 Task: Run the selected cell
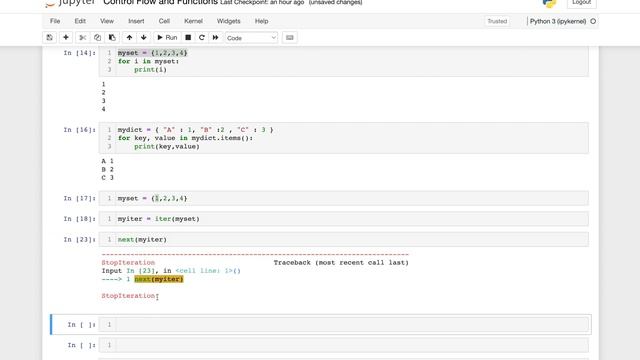[167, 38]
